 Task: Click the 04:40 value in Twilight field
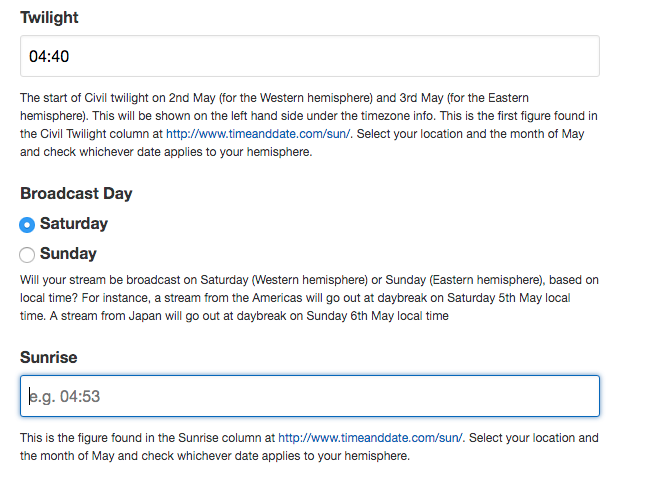(x=48, y=57)
